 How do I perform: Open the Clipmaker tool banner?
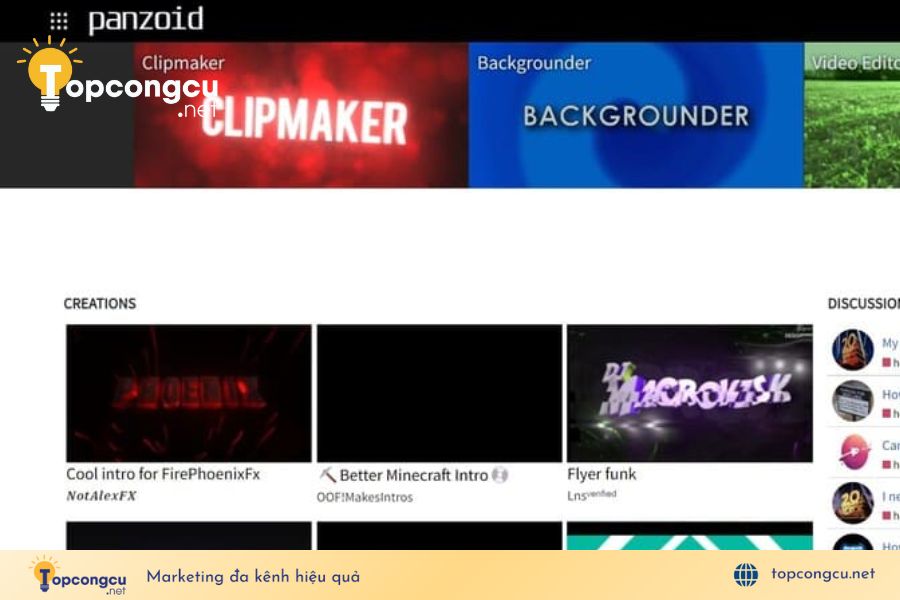tap(301, 115)
